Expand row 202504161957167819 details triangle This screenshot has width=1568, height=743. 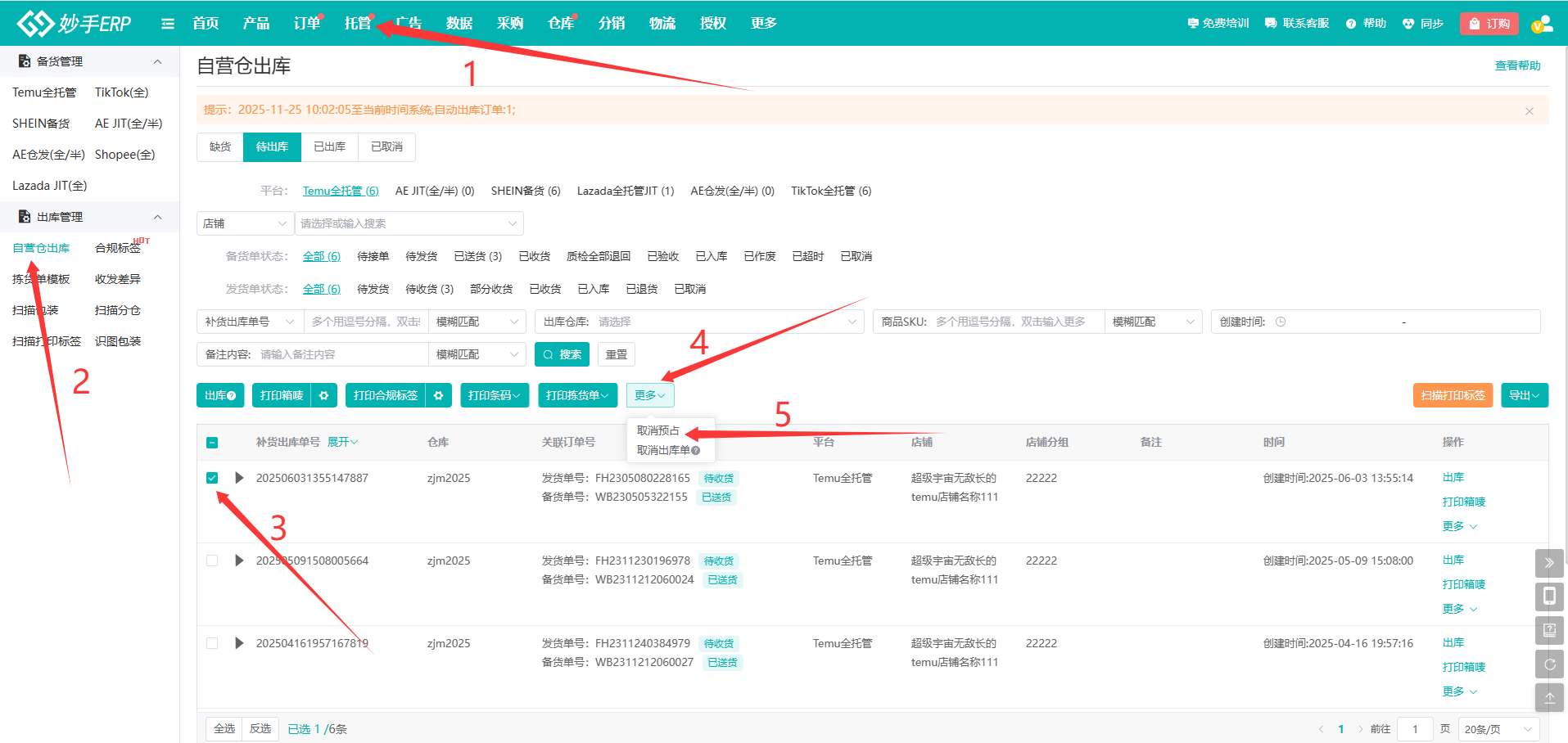tap(239, 643)
